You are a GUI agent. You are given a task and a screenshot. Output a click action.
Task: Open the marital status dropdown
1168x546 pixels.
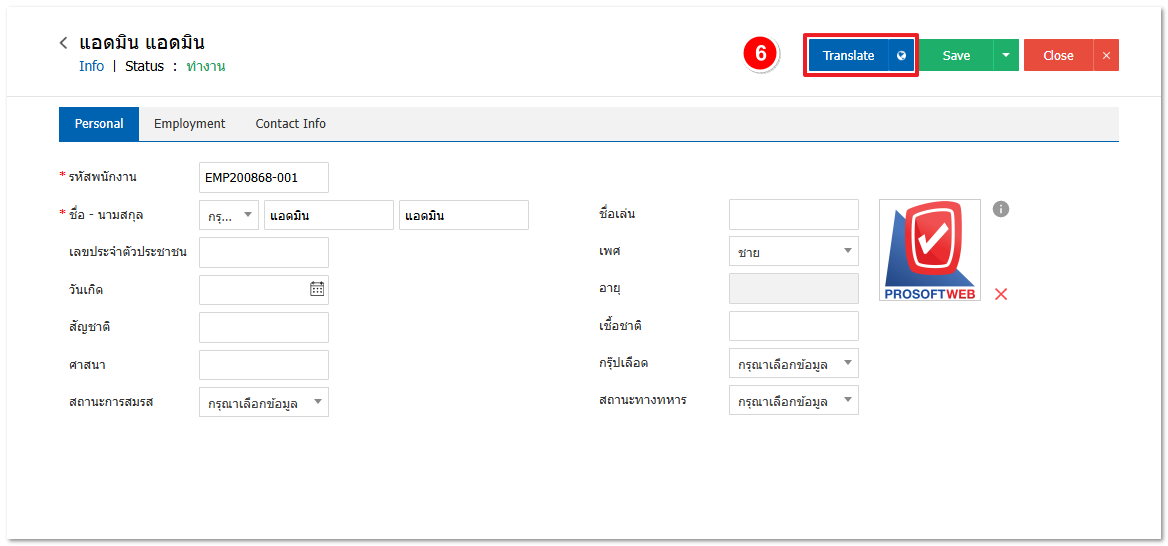pos(264,402)
